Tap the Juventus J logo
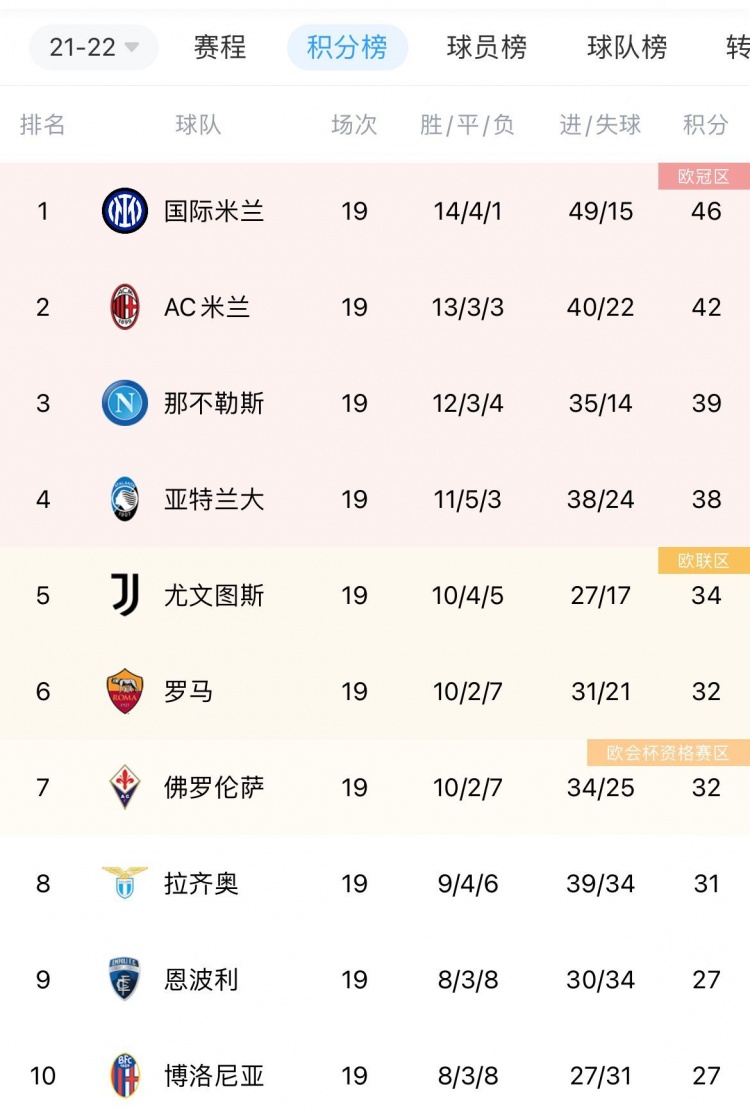Screen dimensions: 750x1110 [x=125, y=595]
